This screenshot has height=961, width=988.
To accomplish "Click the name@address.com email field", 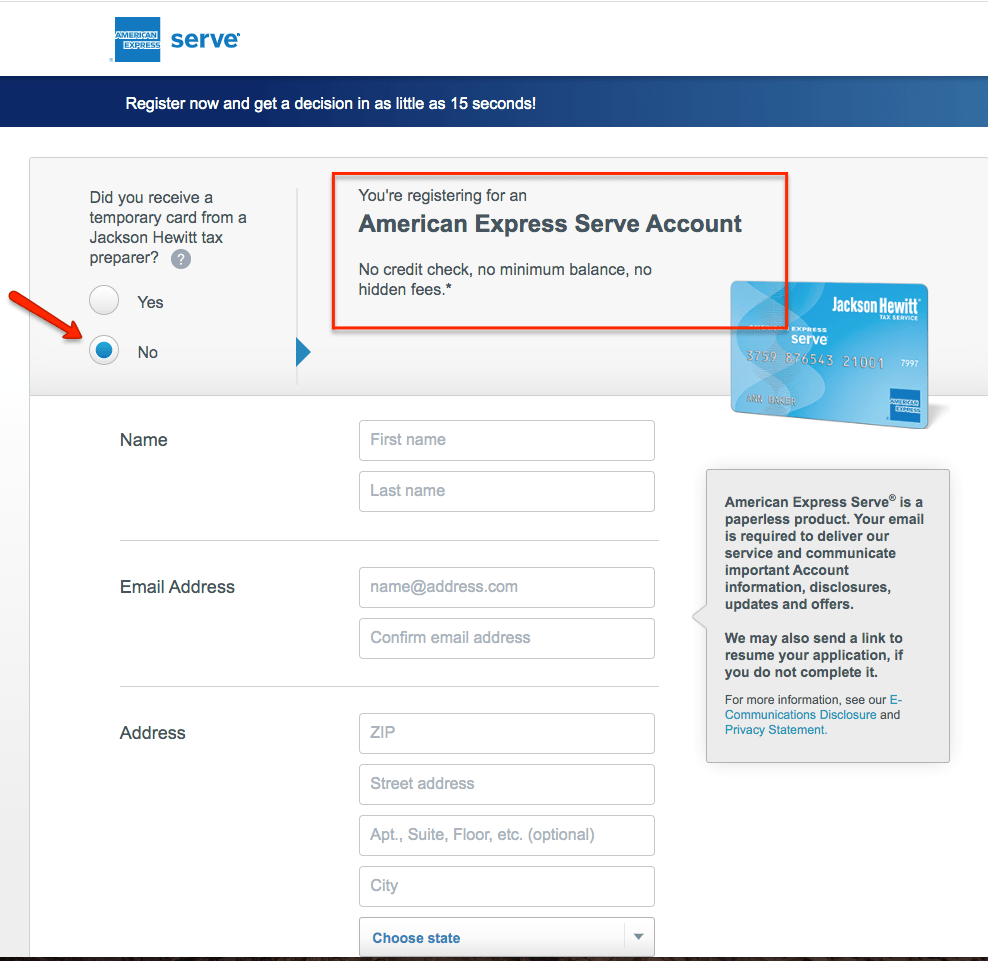I will [507, 587].
